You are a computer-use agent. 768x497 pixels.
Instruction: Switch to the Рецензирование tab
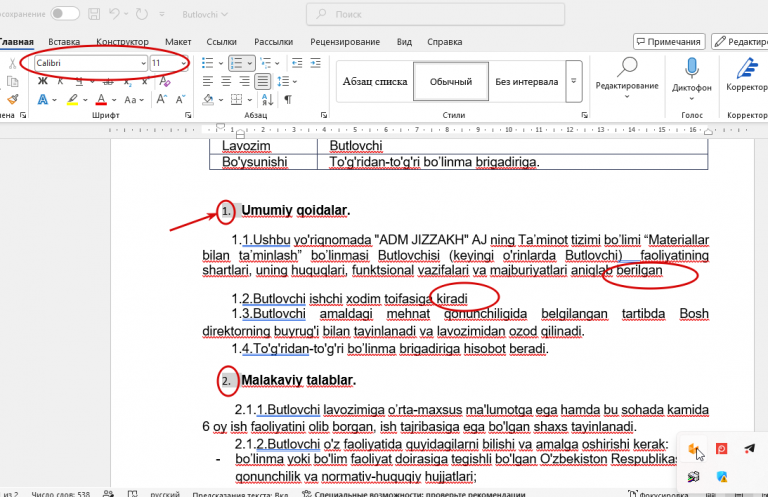pyautogui.click(x=345, y=42)
